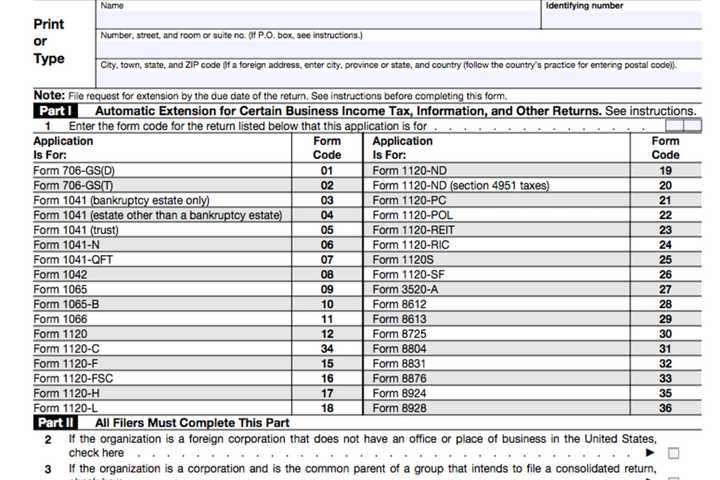Click the form code entry box on line 1
The image size is (720, 480).
coord(683,125)
